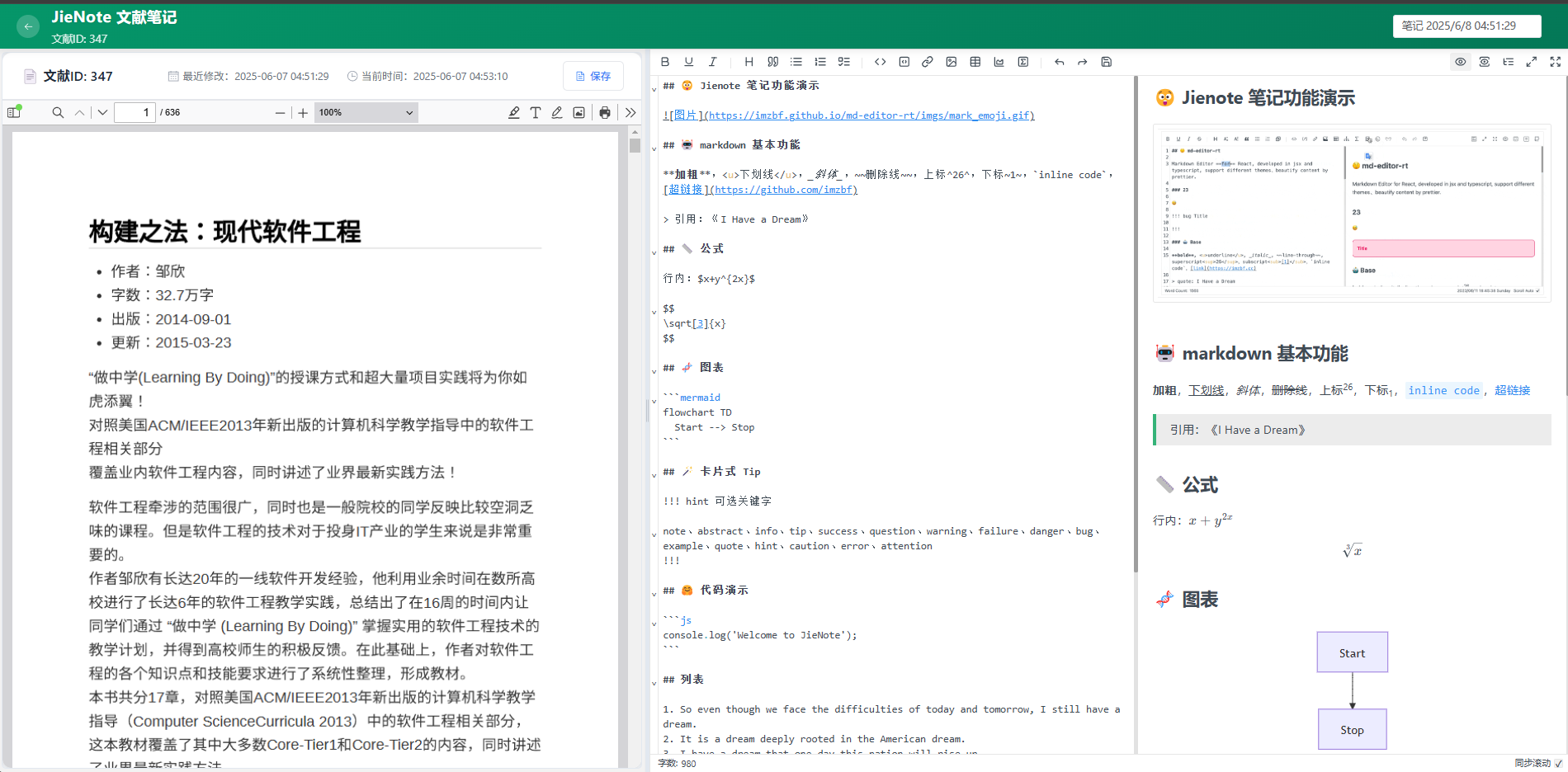
Task: Go back using the header arrow button
Action: coord(28,26)
